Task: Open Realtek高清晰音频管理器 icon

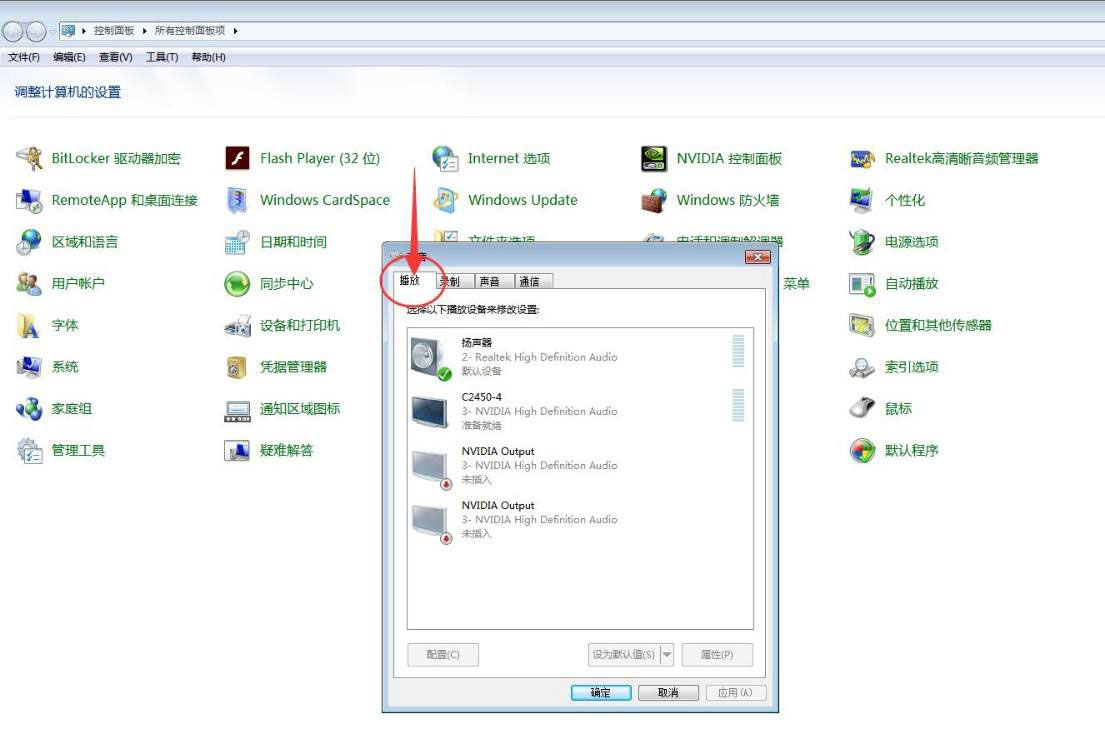Action: tap(862, 158)
